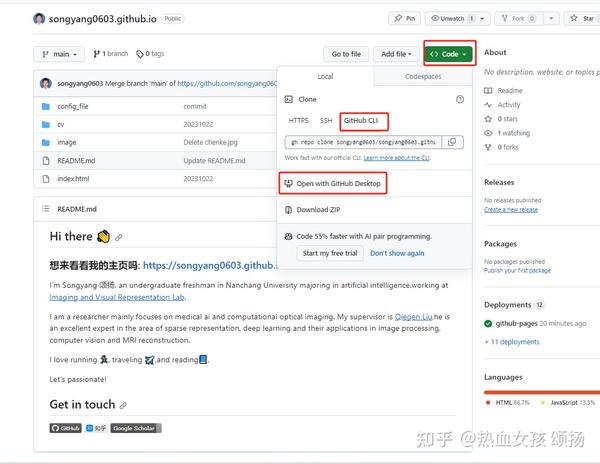The image size is (600, 464).
Task: Open the config_file folder
Action: (73, 106)
